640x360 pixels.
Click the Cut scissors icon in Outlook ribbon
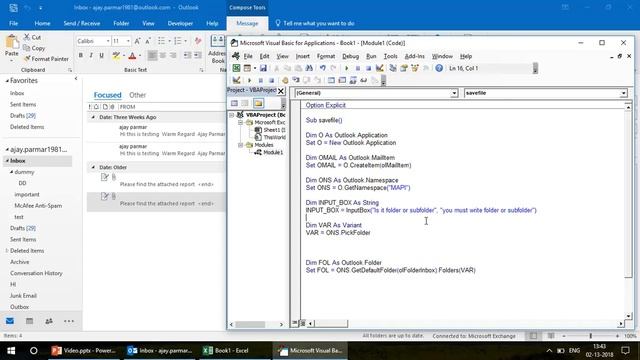[27, 37]
